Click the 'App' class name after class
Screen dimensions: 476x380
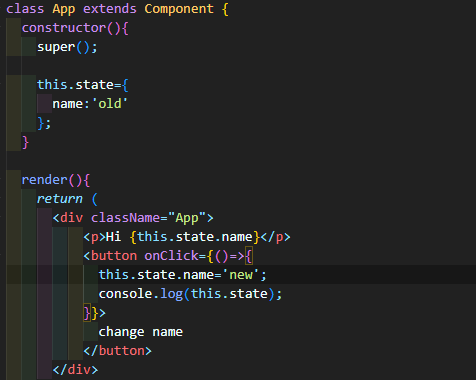pyautogui.click(x=64, y=9)
